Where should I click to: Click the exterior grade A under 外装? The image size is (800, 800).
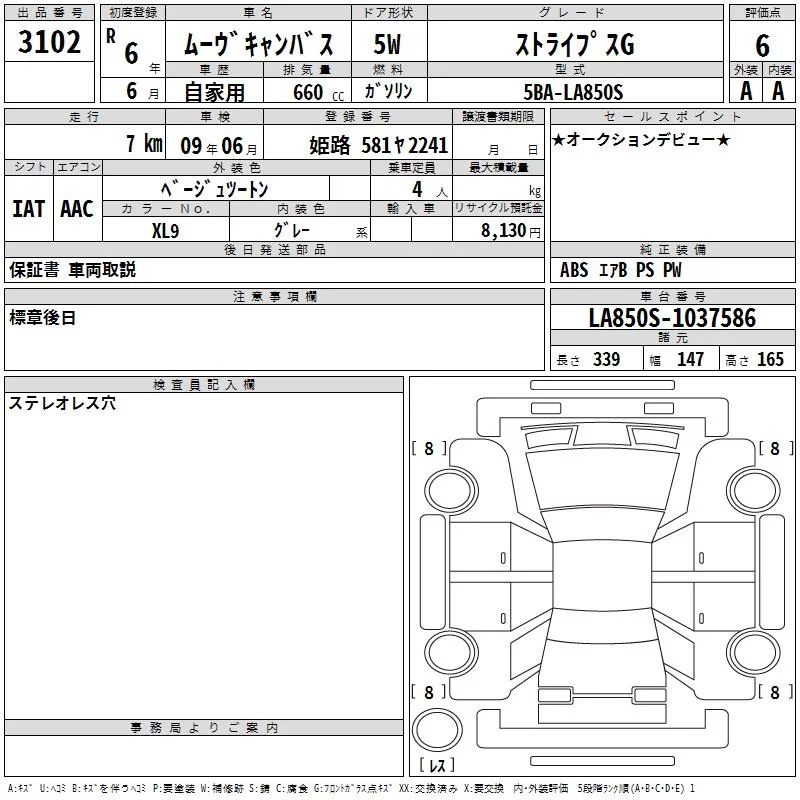click(x=745, y=90)
